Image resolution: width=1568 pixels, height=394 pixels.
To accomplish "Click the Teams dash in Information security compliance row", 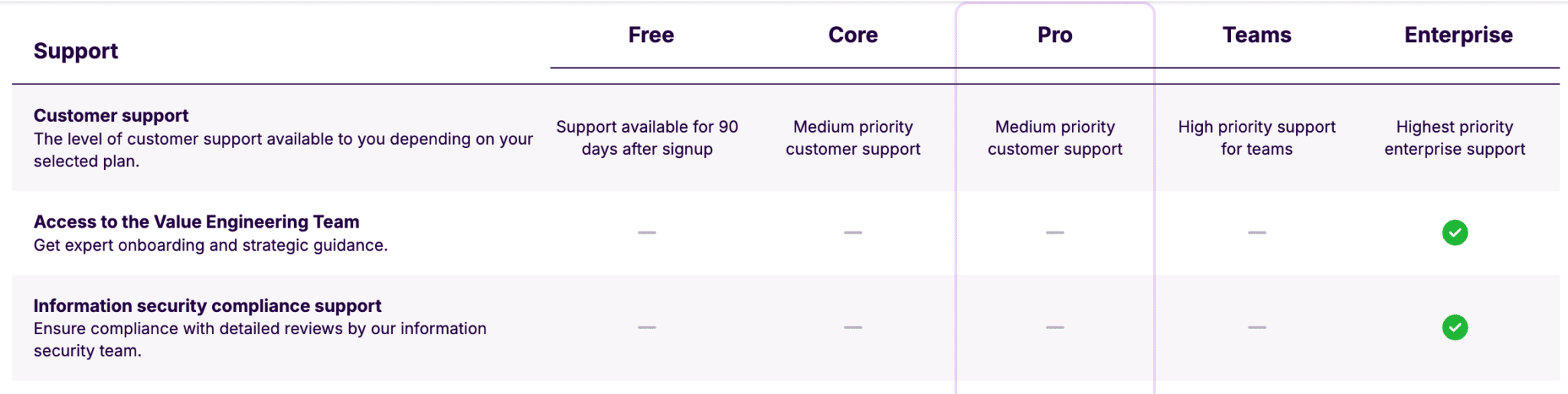I will click(x=1257, y=327).
